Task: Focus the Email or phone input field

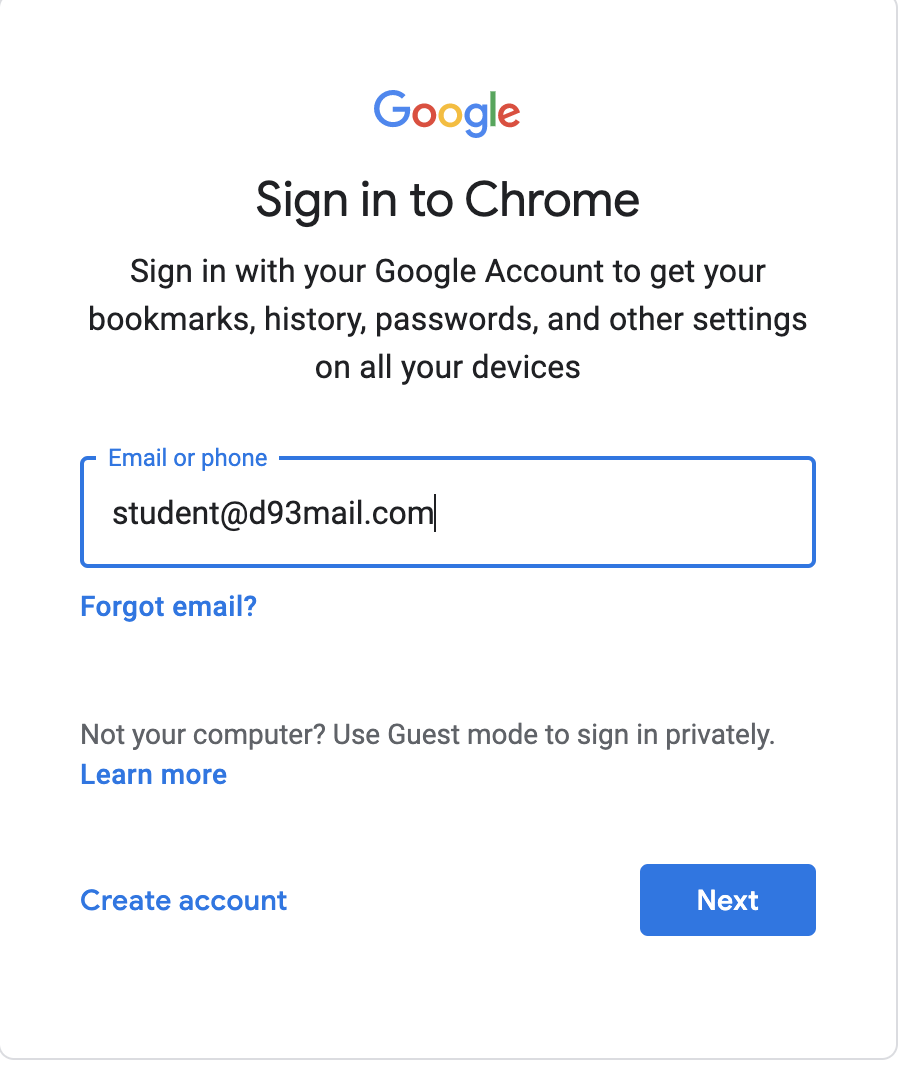Action: (620, 514)
